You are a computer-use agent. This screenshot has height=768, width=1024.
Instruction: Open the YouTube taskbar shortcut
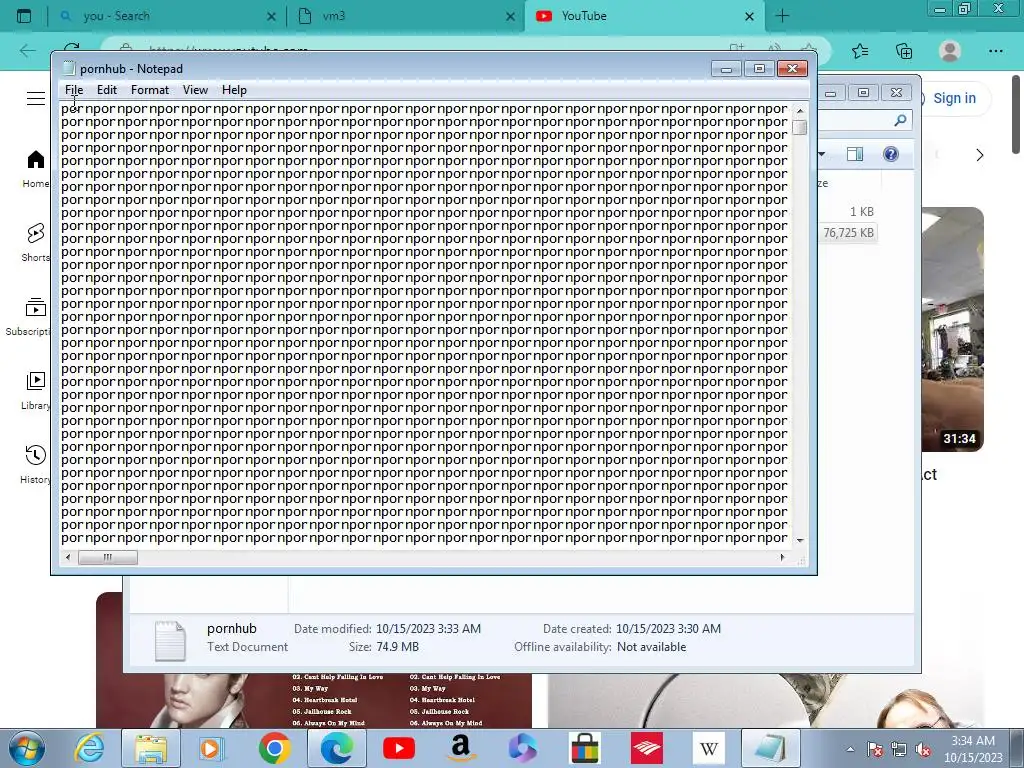point(398,748)
